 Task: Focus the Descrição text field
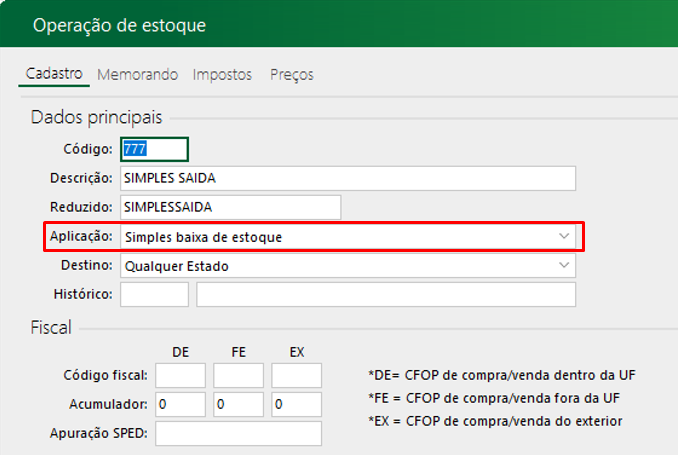347,178
